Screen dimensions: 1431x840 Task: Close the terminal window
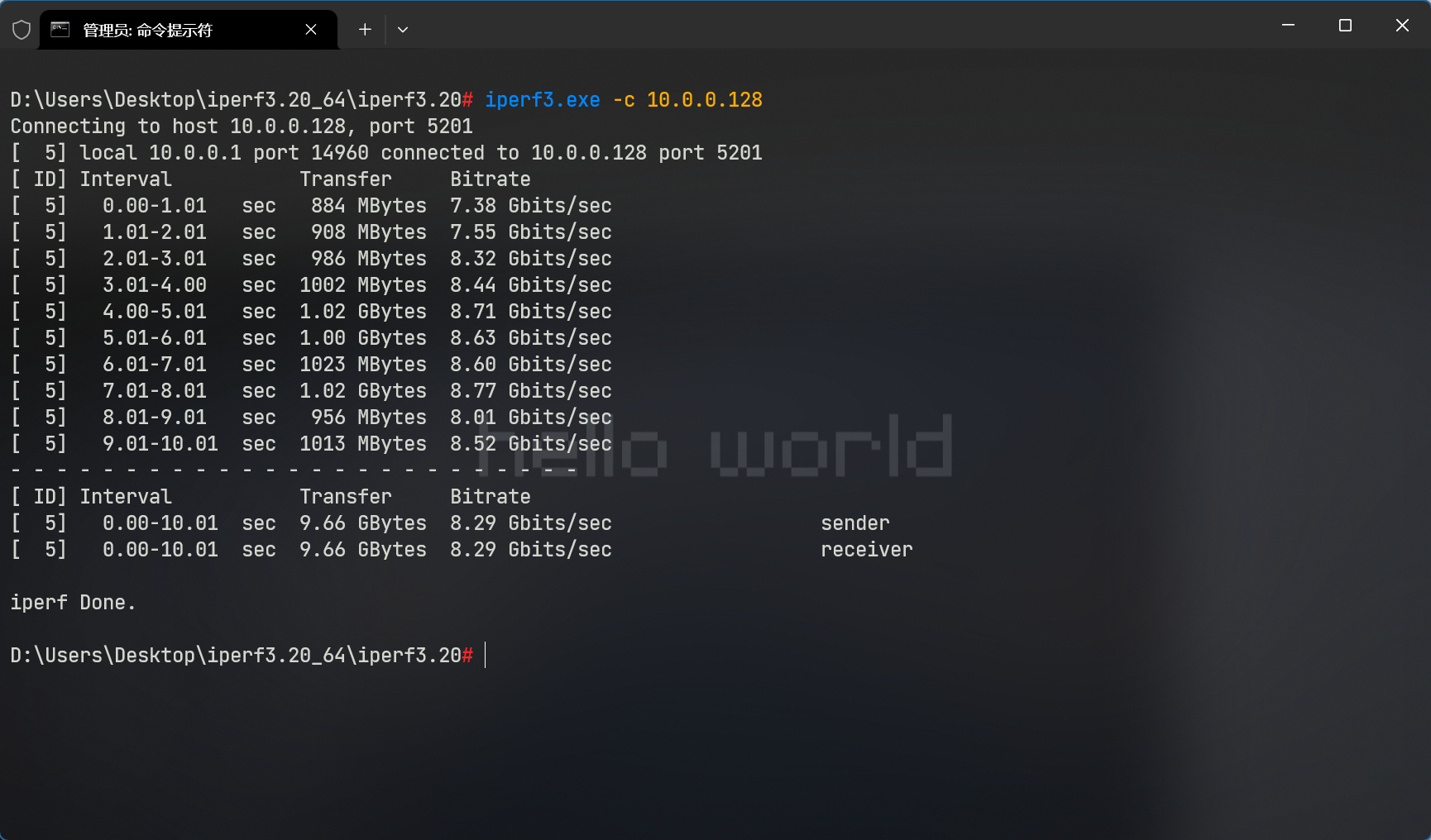point(1402,26)
